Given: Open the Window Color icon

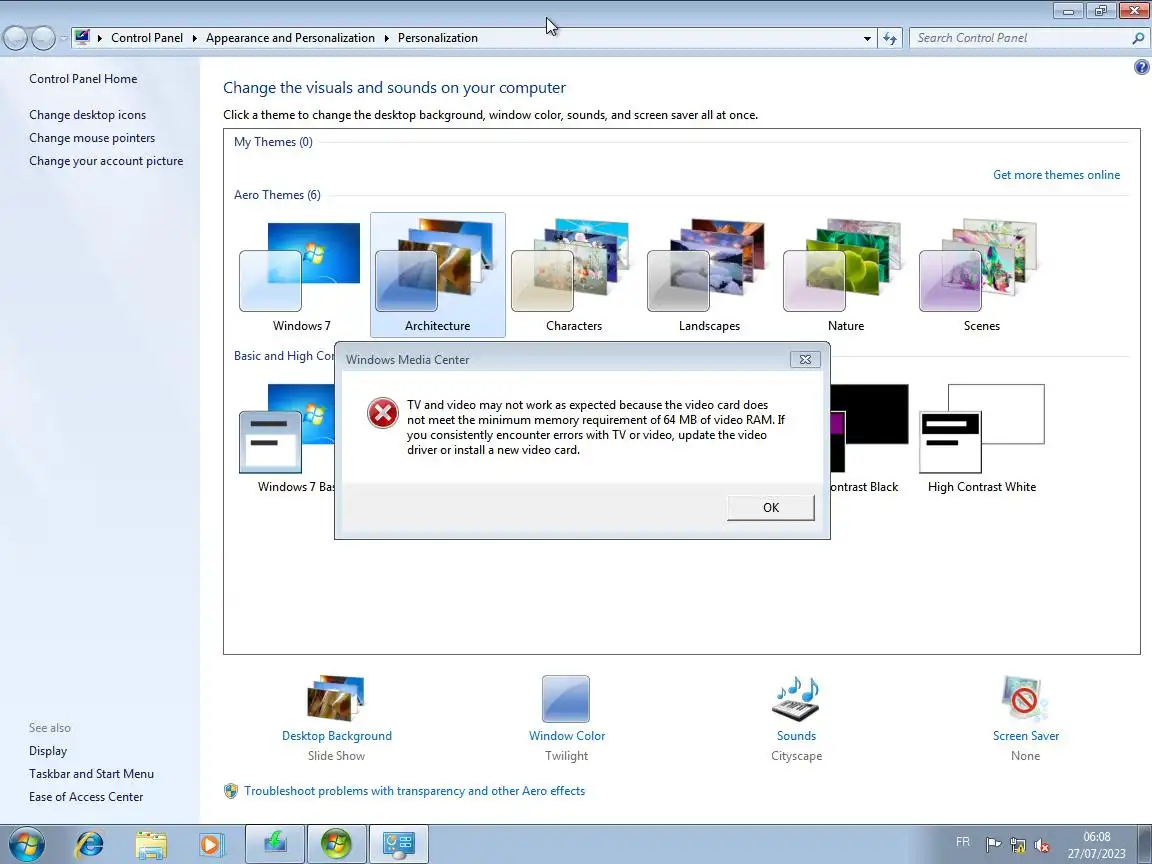Looking at the screenshot, I should coord(566,699).
